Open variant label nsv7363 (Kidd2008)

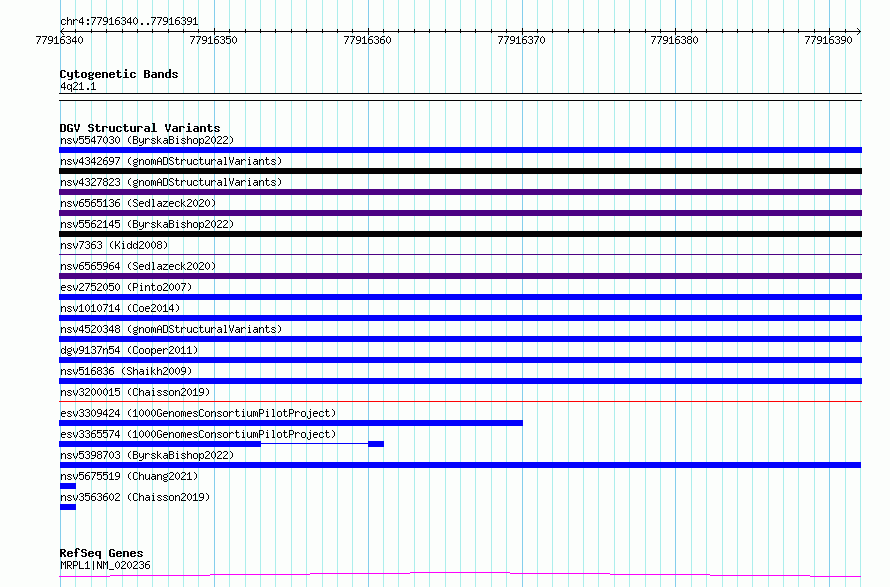[x=114, y=245]
